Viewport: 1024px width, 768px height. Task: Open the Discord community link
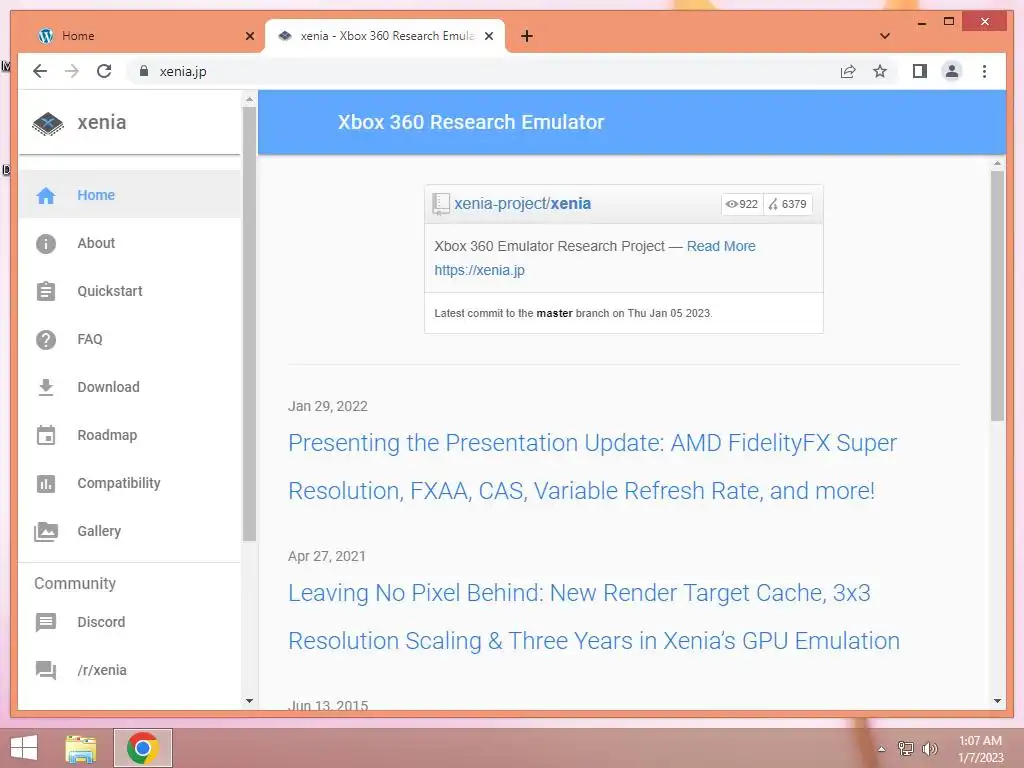tap(129, 622)
